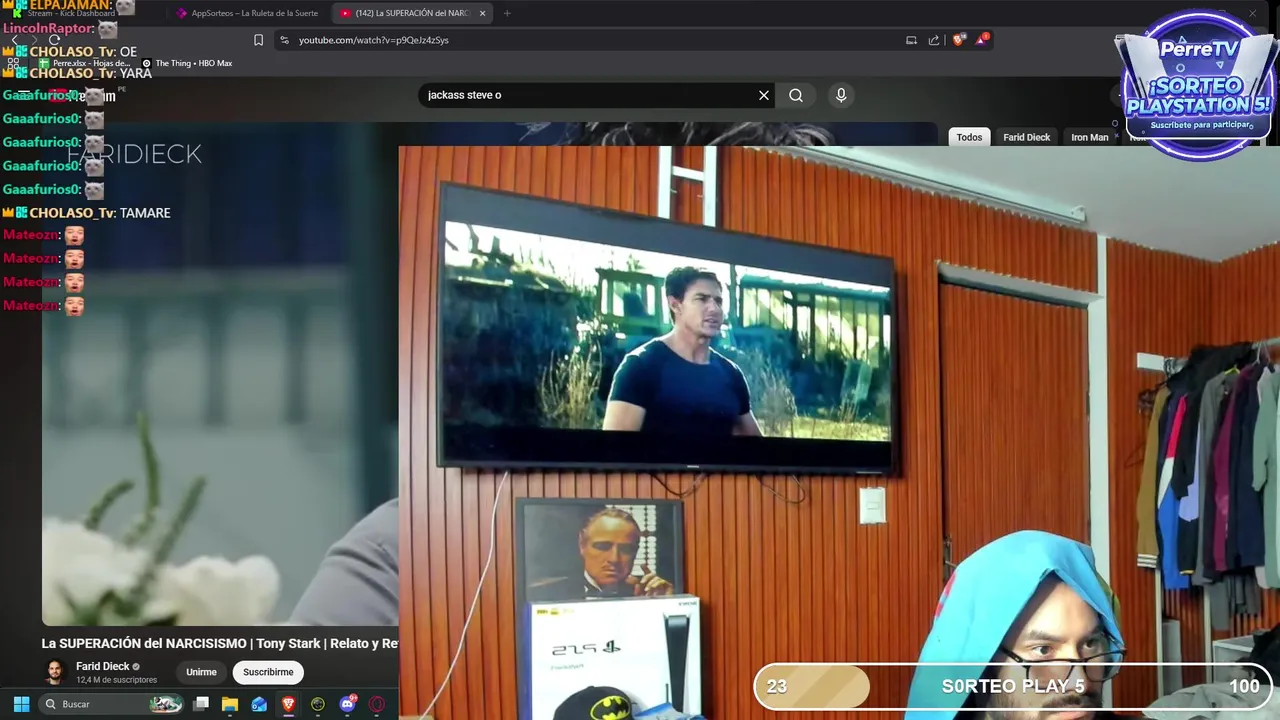Launch File Explorer from the taskbar

click(230, 704)
